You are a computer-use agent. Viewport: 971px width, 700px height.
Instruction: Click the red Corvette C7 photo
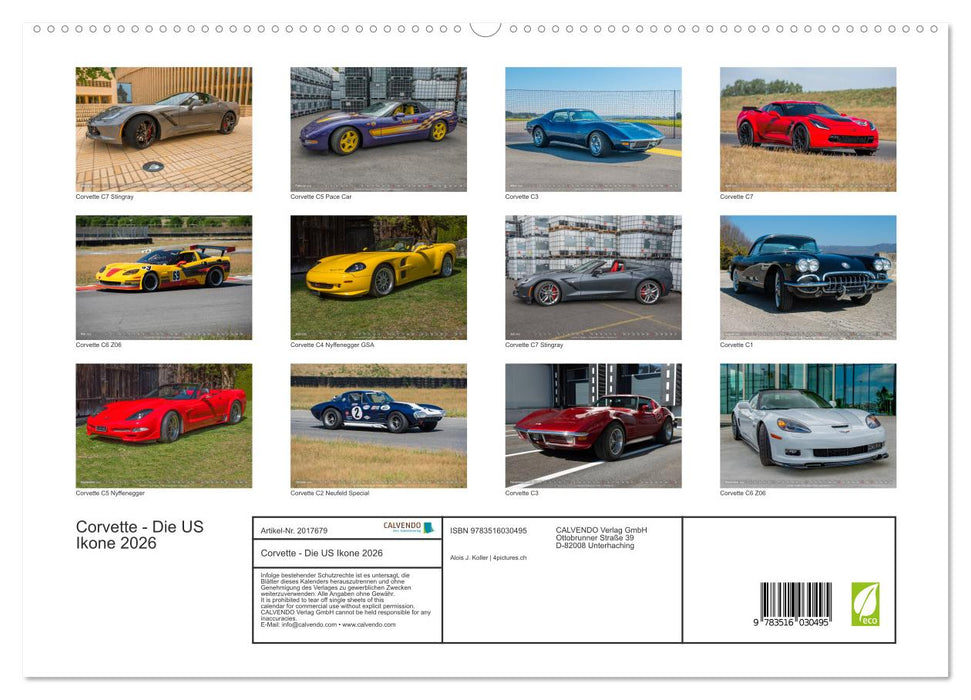(807, 128)
